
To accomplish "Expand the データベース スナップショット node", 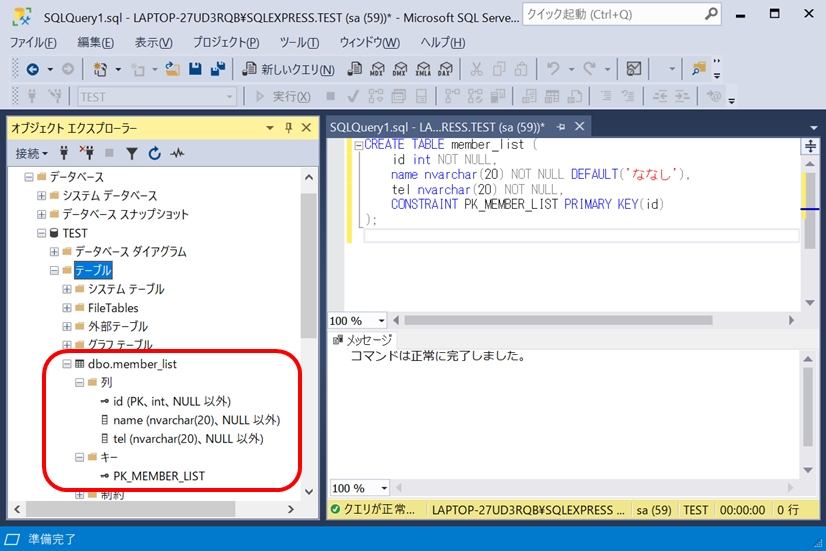I will 41,214.
